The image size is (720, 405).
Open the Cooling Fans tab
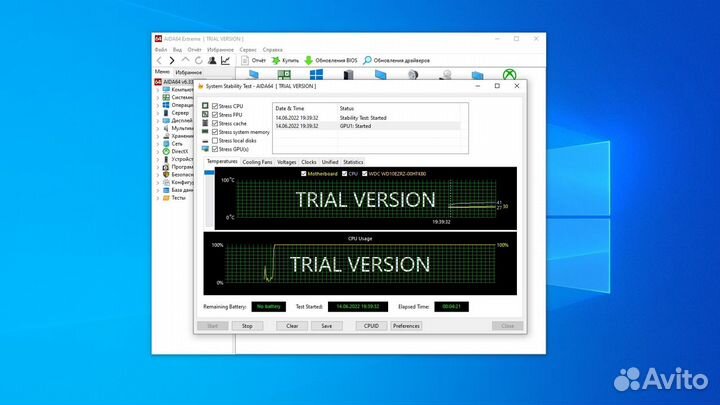click(x=257, y=161)
